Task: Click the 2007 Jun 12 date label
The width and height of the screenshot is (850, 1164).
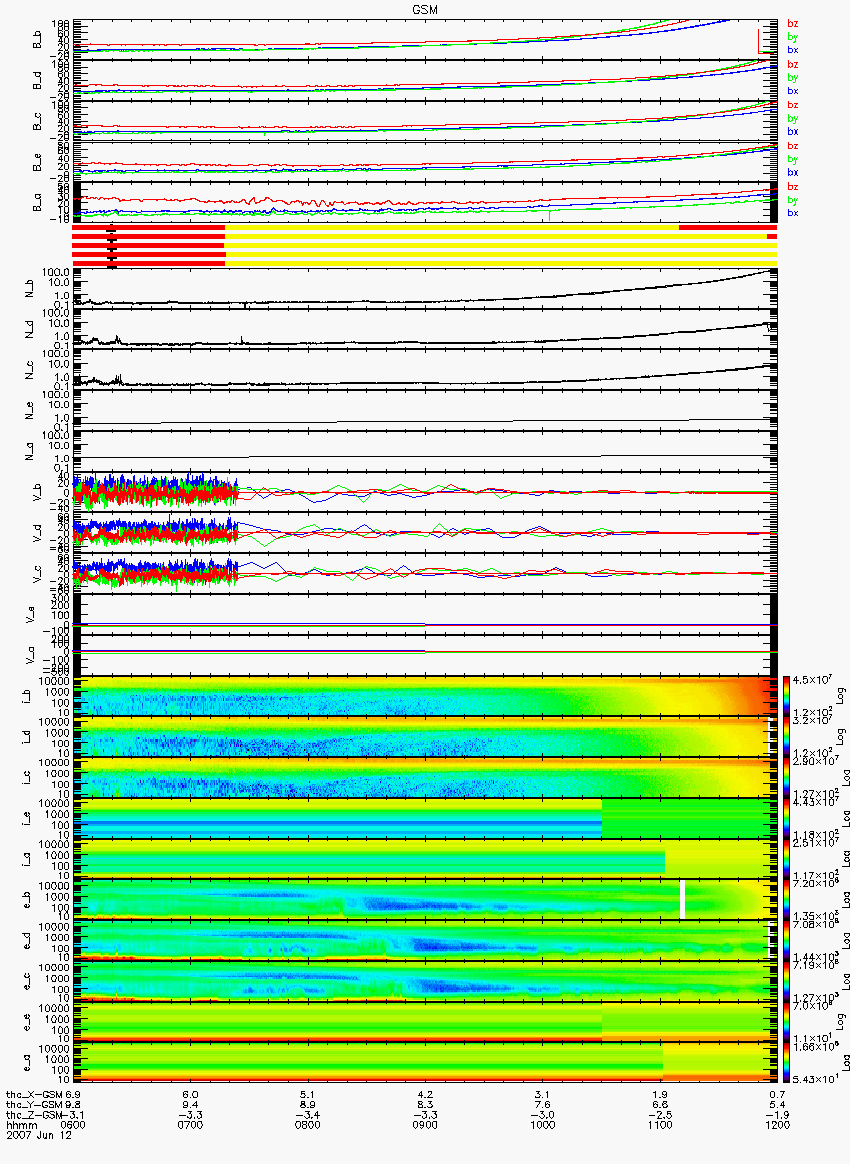Action: coord(39,1135)
